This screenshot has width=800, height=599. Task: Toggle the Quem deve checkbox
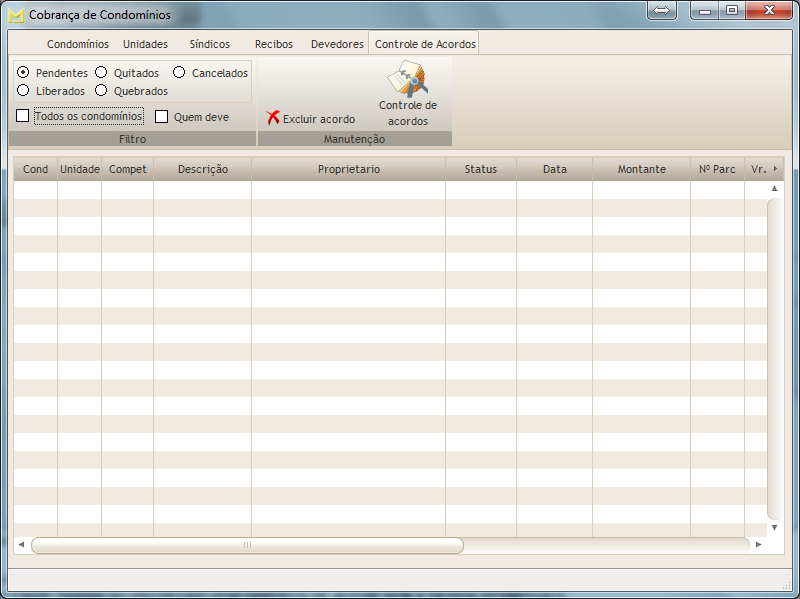click(161, 116)
